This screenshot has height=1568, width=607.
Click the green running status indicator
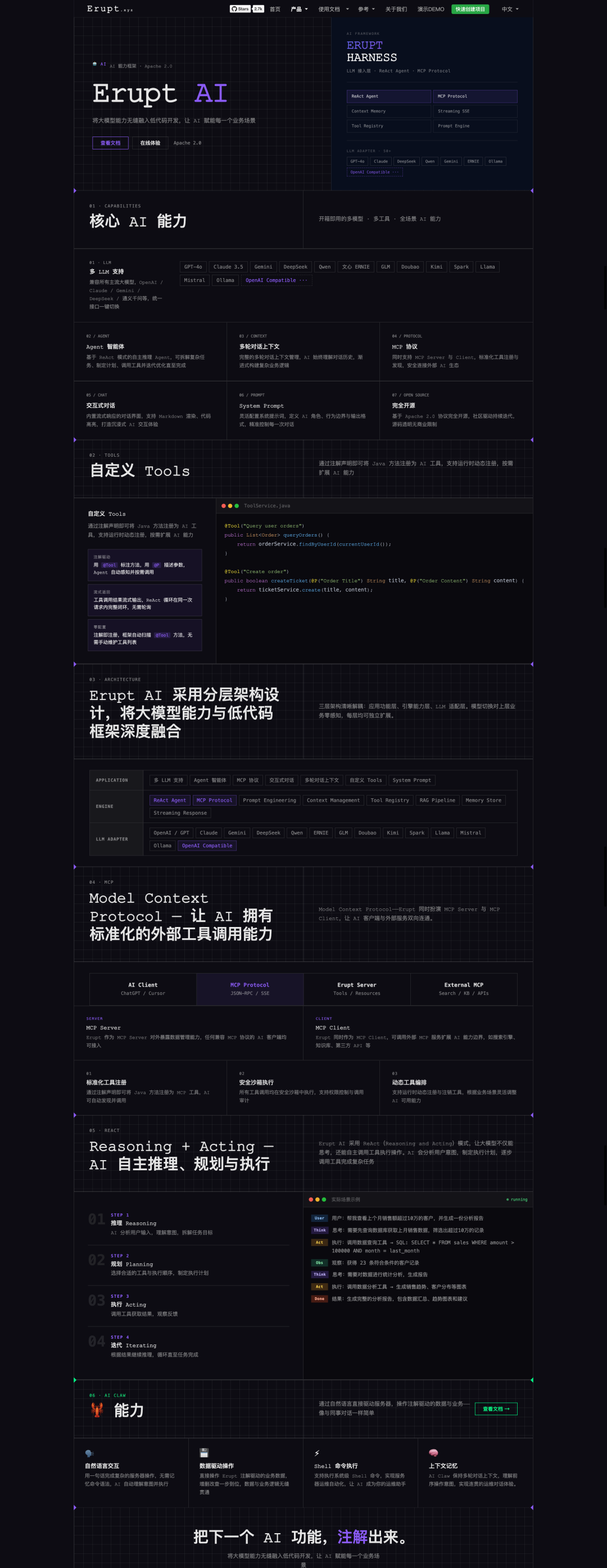(x=517, y=1199)
